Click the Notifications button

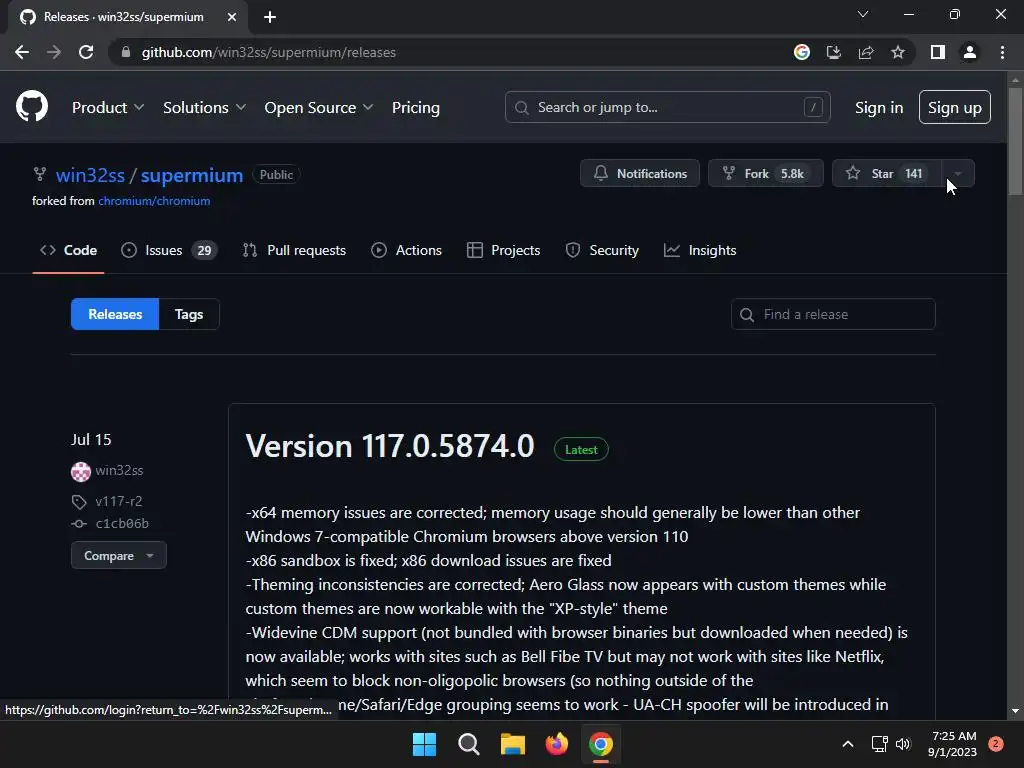(x=639, y=173)
